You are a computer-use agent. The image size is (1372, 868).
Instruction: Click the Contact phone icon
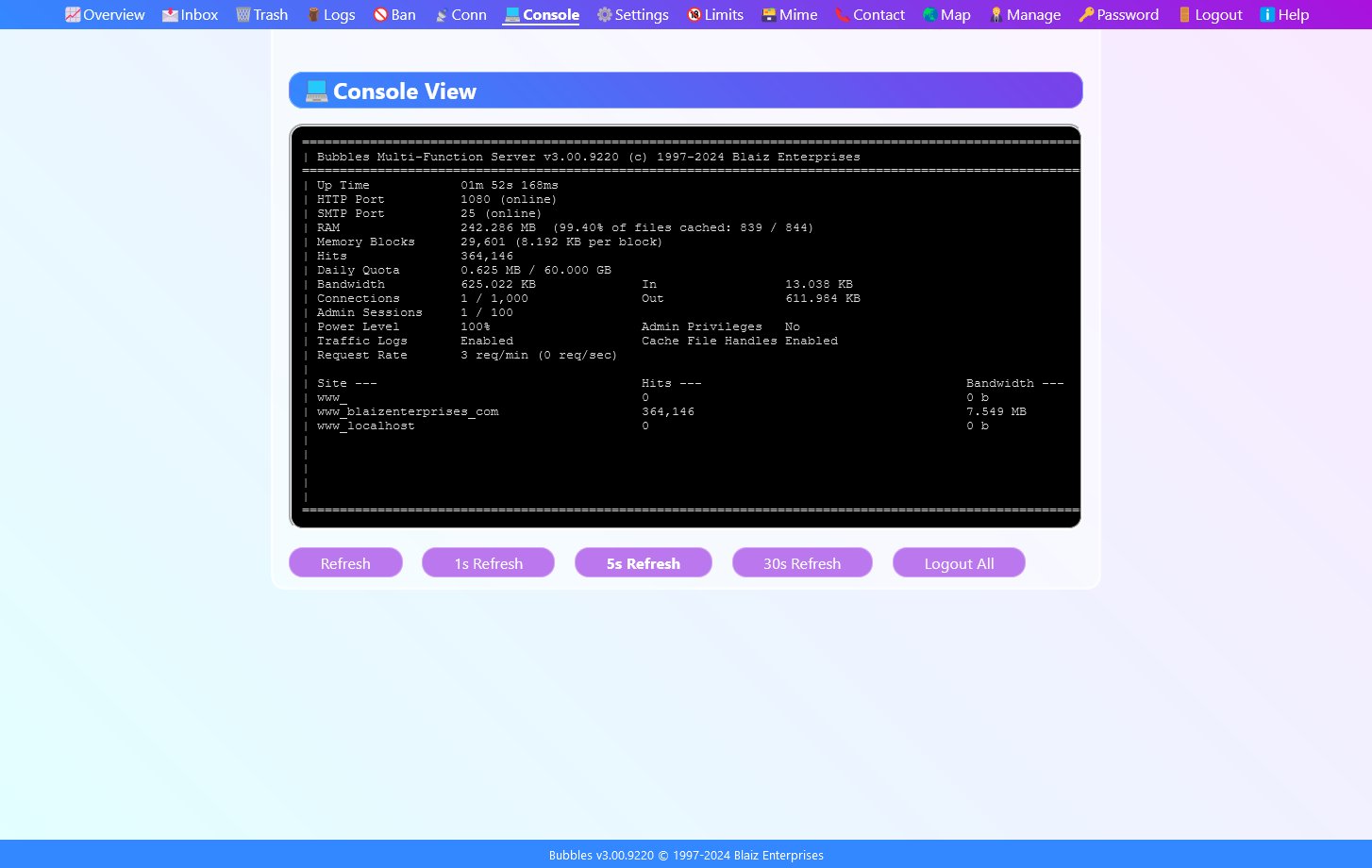843,15
